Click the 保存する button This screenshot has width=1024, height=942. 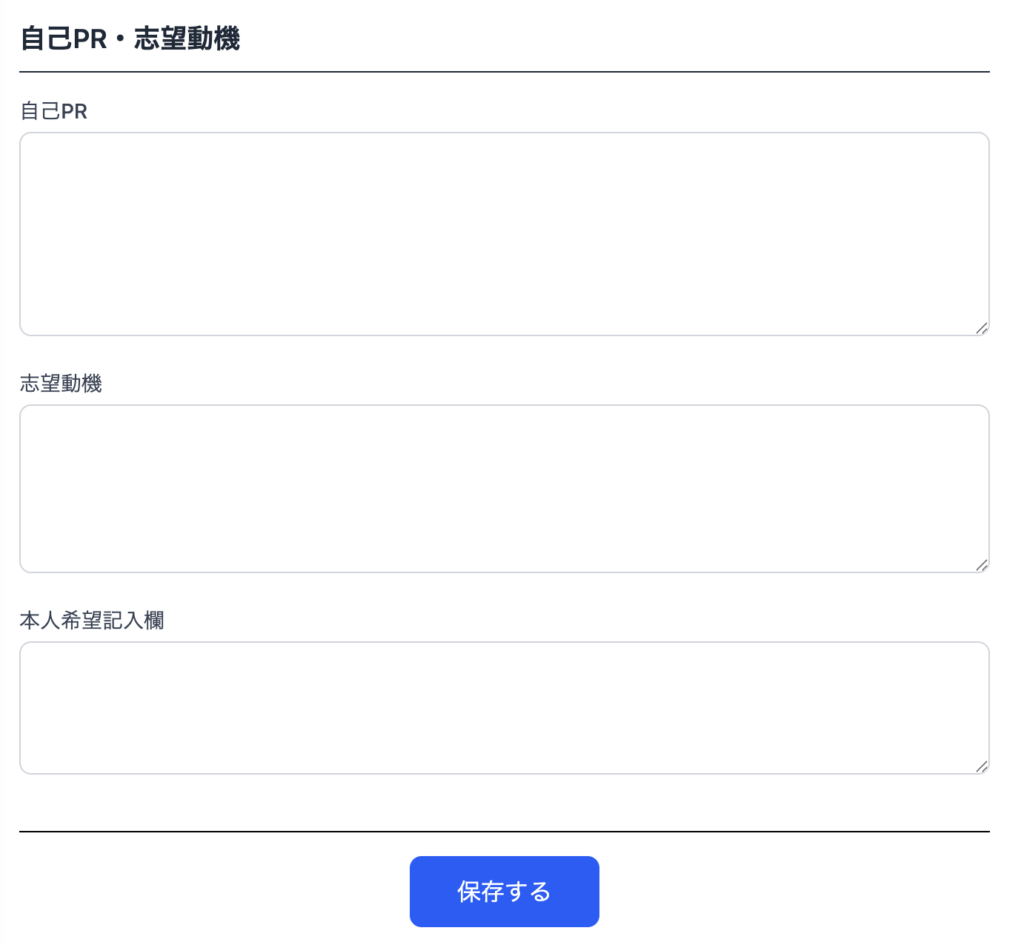coord(504,891)
